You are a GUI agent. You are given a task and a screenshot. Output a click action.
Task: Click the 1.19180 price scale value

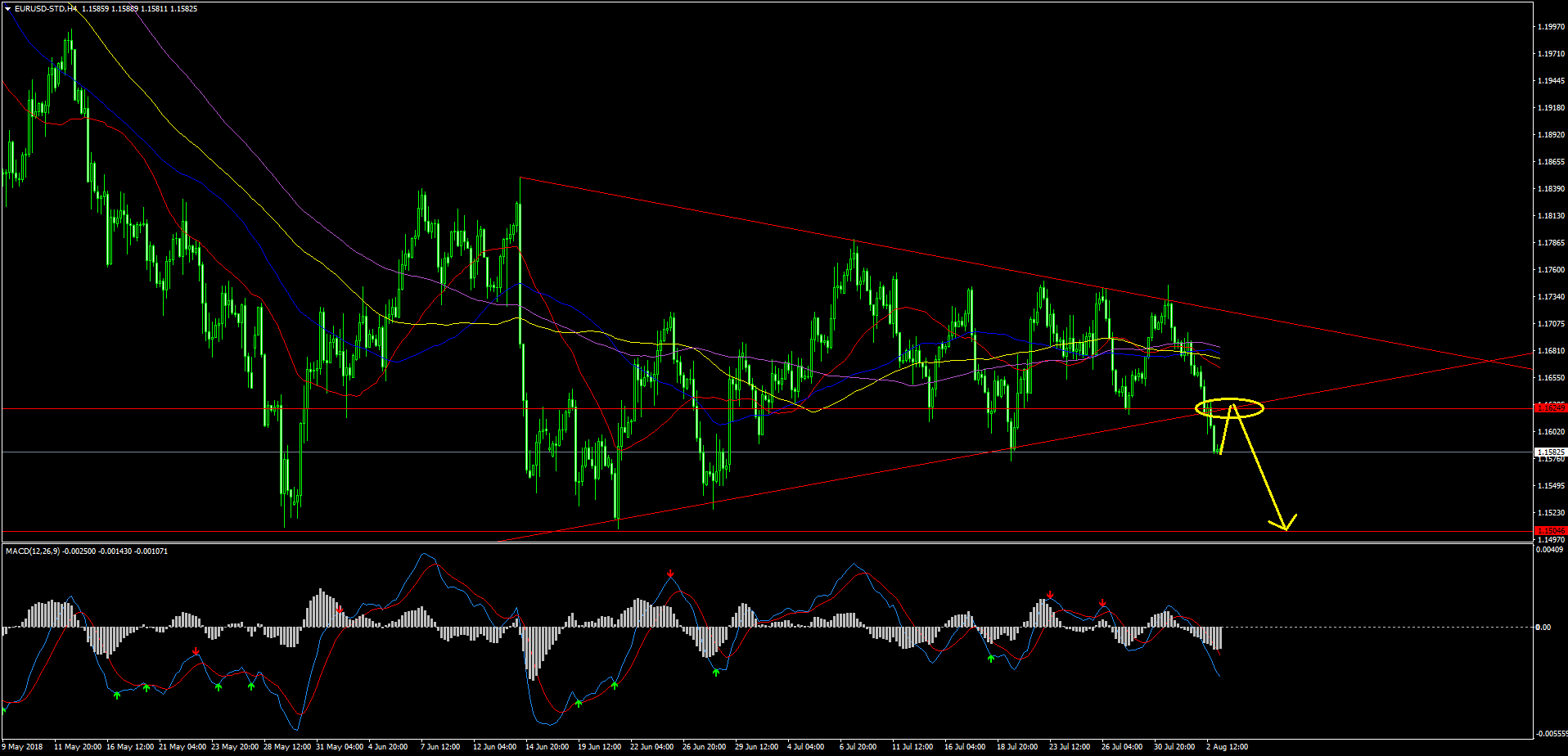[x=1552, y=108]
